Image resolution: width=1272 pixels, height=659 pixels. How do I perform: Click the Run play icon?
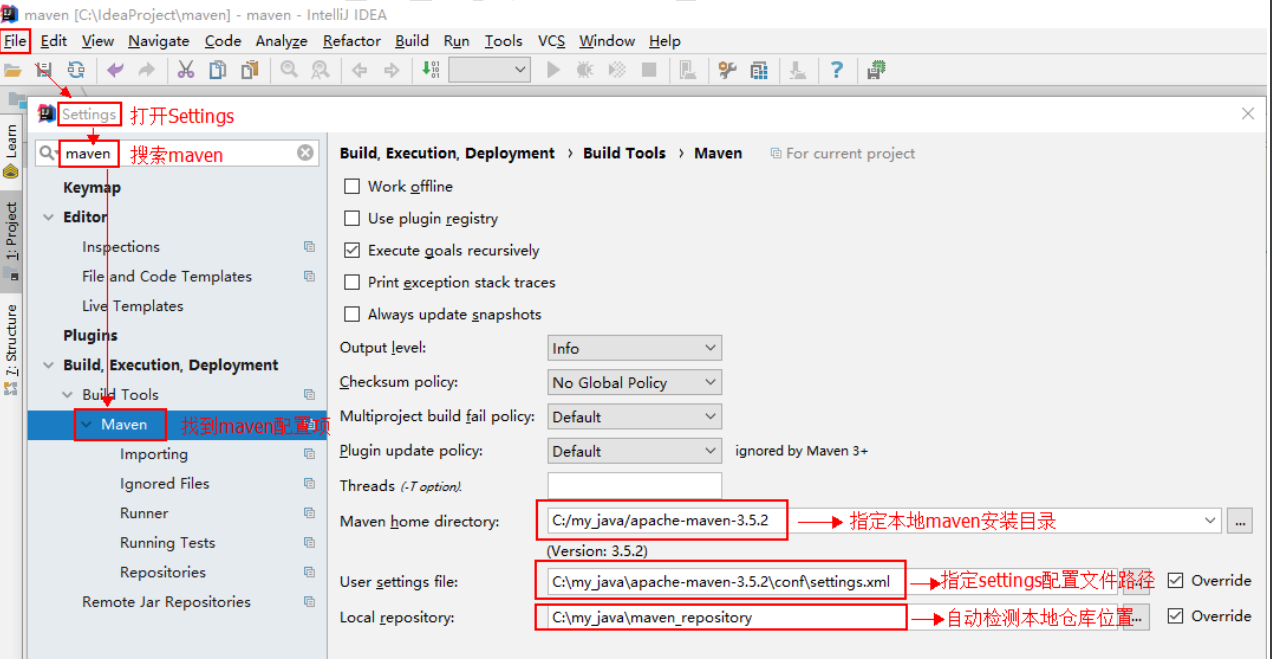tap(553, 70)
